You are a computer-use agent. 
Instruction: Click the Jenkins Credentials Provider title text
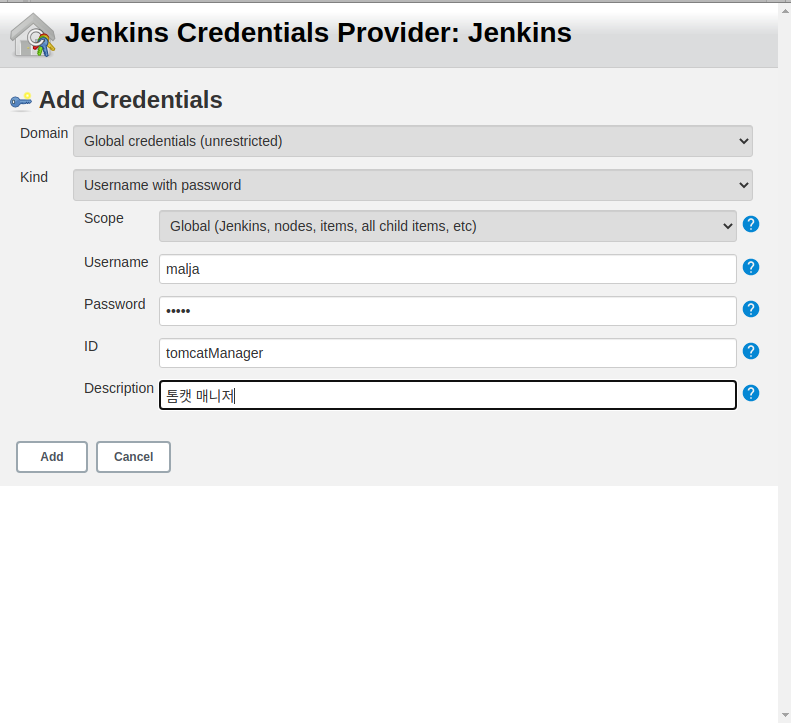click(x=318, y=33)
